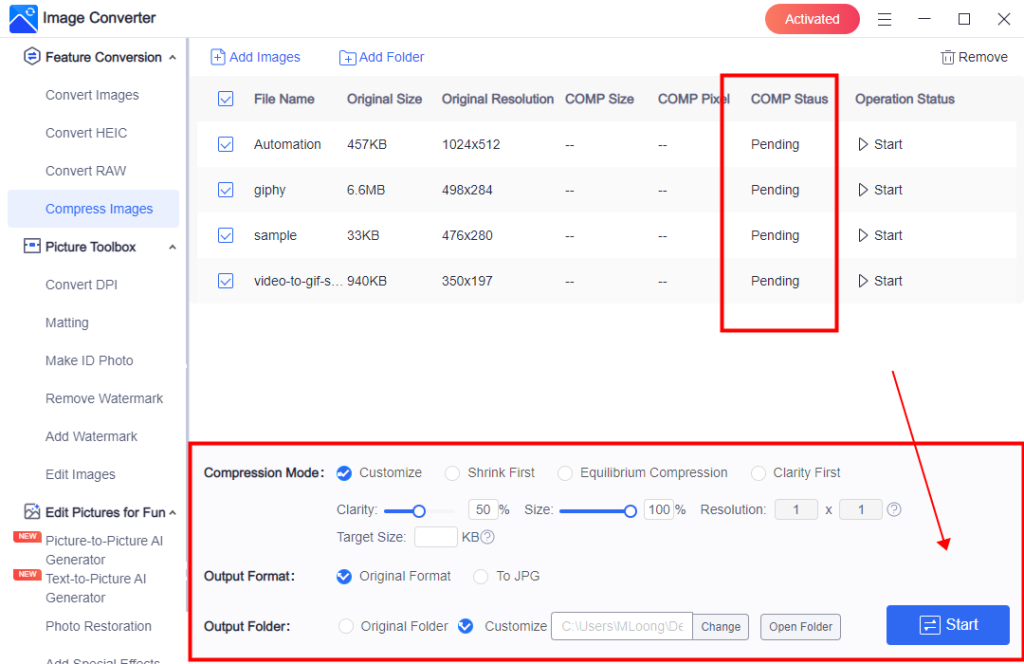The height and width of the screenshot is (664, 1024).
Task: Open the hamburger menu
Action: click(884, 18)
